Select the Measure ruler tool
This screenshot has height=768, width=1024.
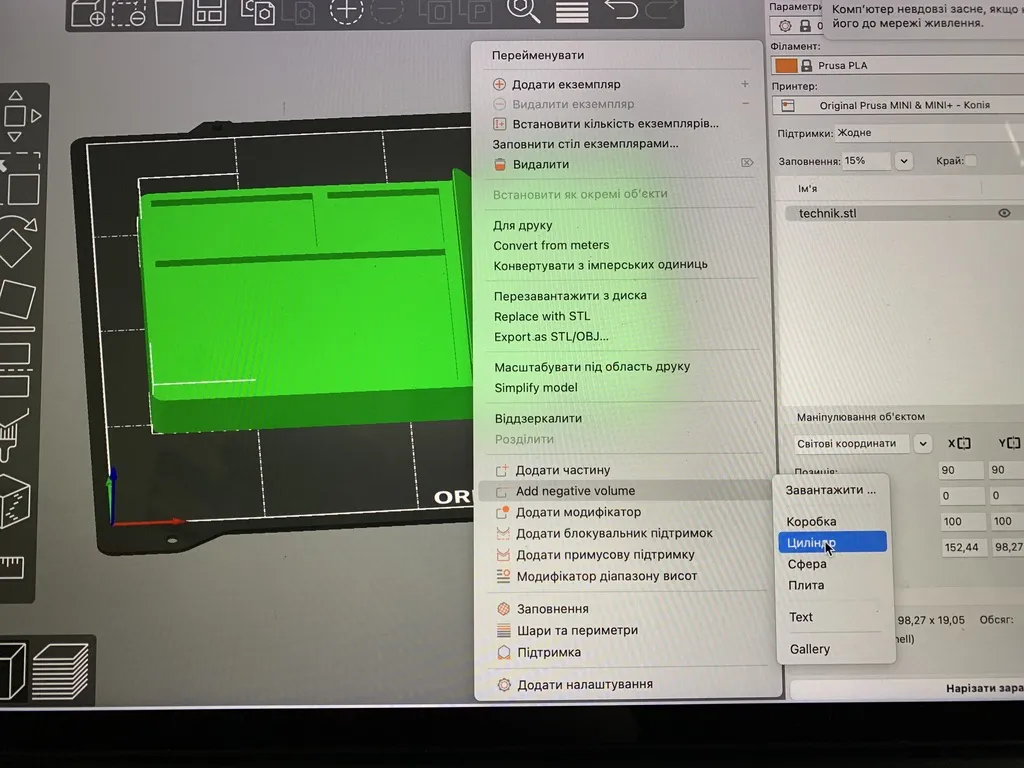(12, 568)
